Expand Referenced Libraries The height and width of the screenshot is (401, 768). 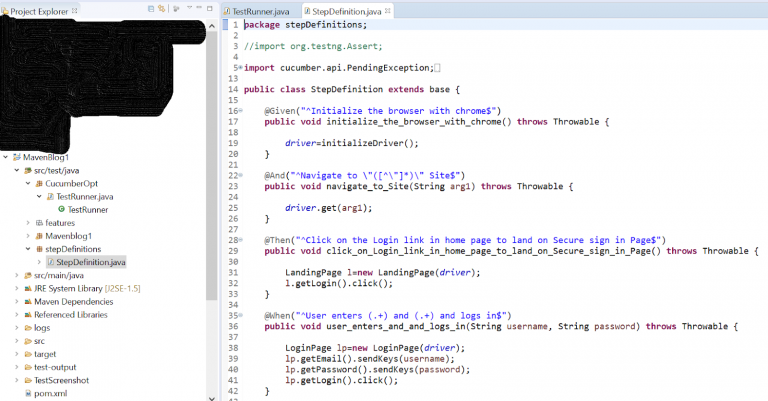coord(17,315)
